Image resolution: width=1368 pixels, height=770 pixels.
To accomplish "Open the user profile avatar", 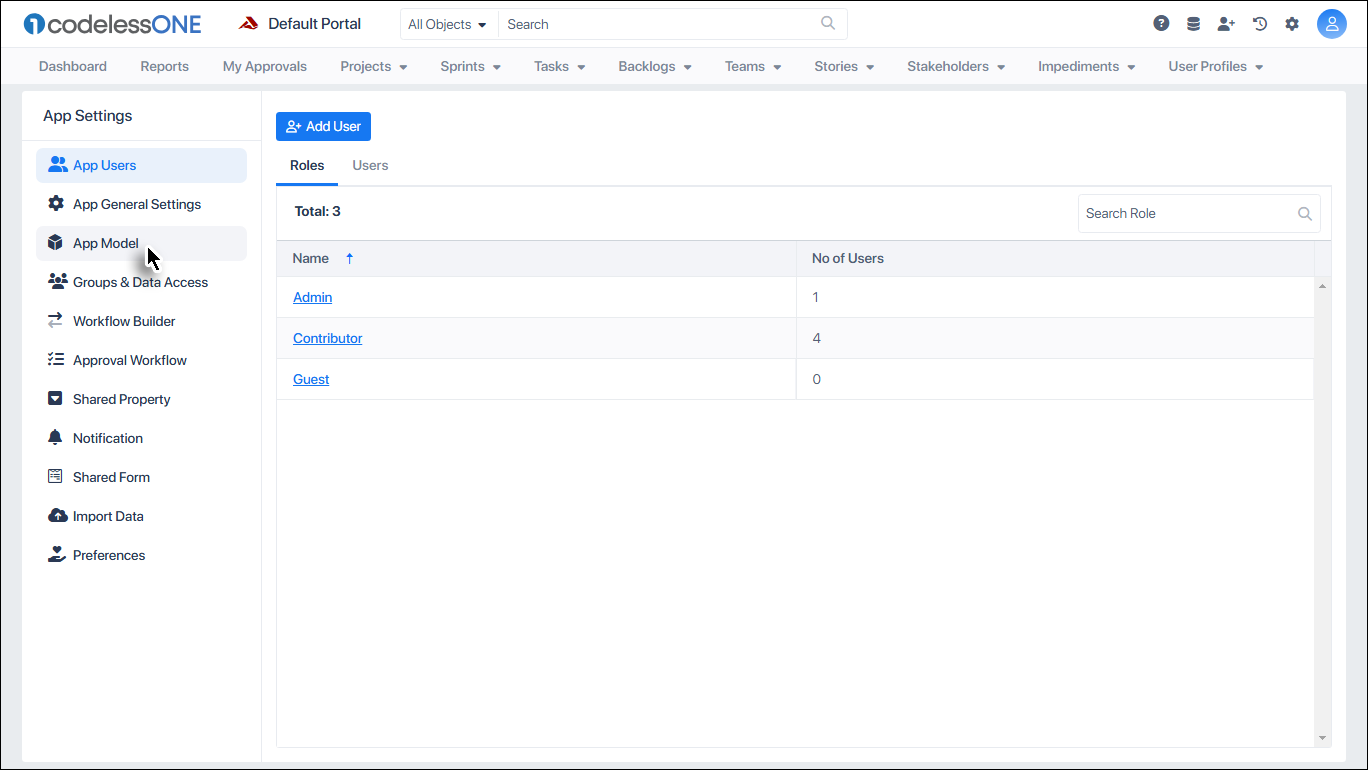I will 1332,24.
